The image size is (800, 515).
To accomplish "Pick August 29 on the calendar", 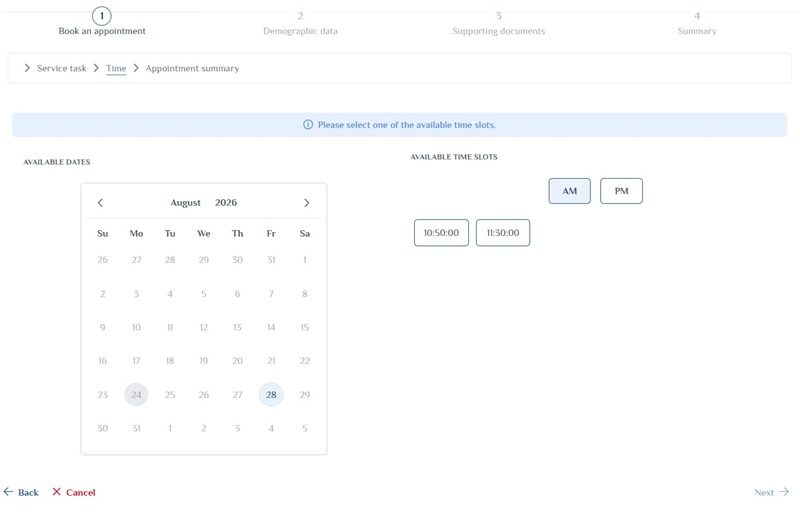I will pos(305,395).
